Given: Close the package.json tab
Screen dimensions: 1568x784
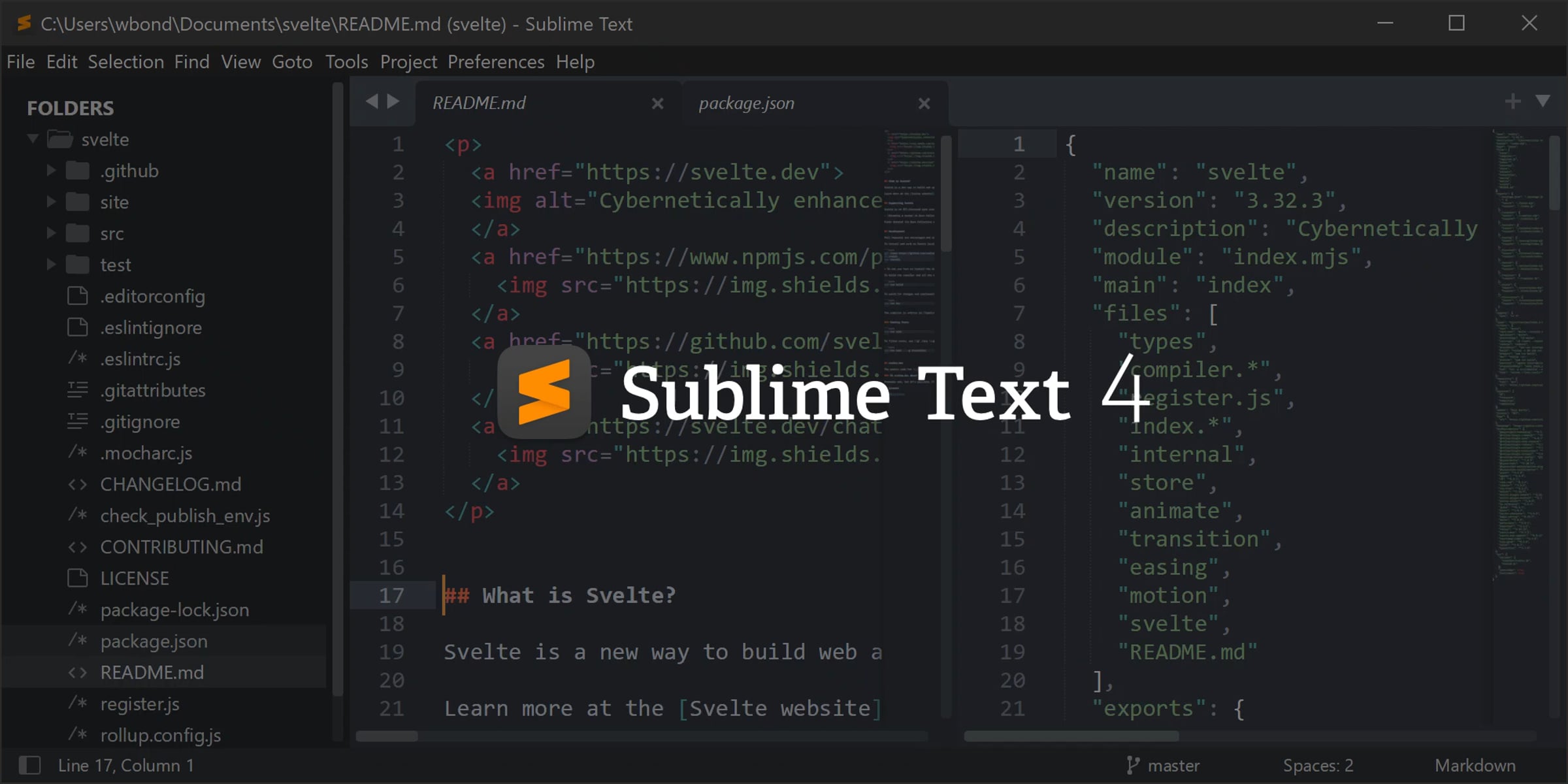Looking at the screenshot, I should coord(924,103).
